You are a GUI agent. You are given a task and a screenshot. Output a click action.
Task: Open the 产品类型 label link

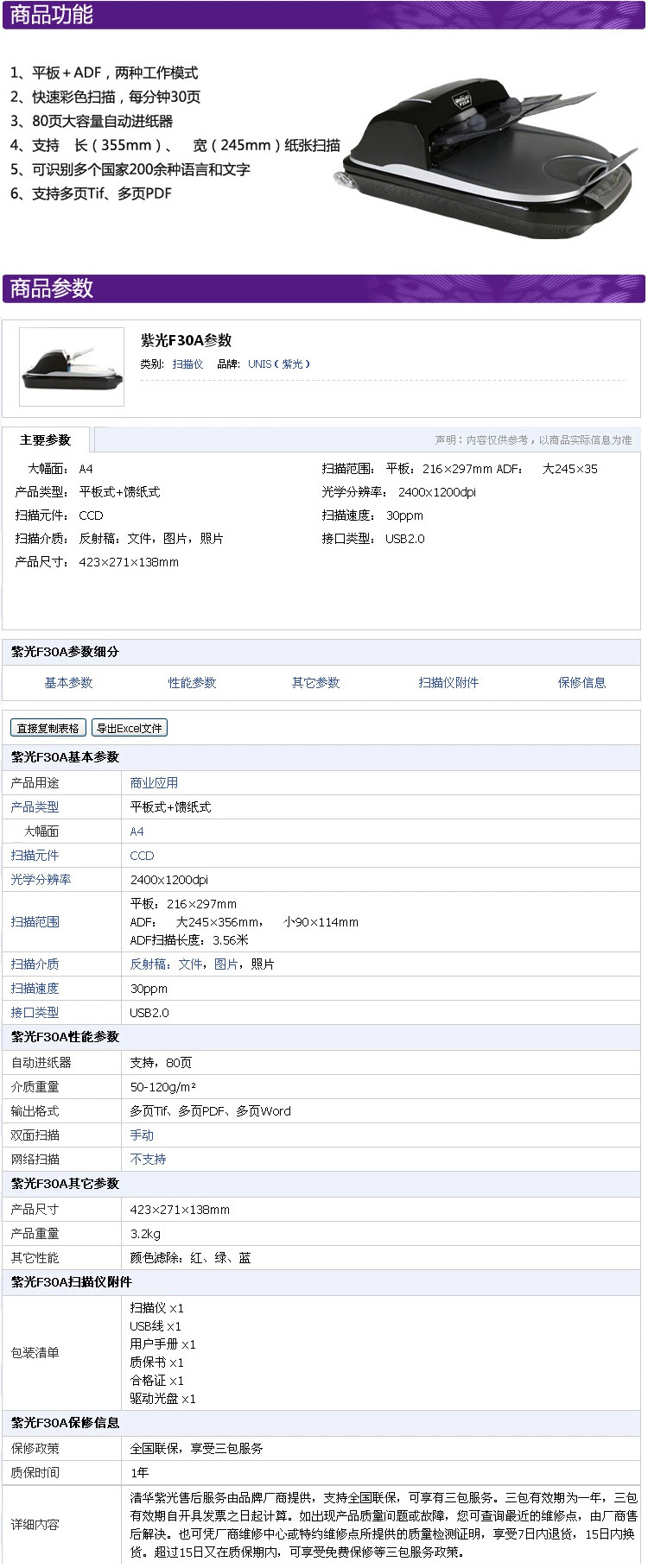tap(35, 807)
